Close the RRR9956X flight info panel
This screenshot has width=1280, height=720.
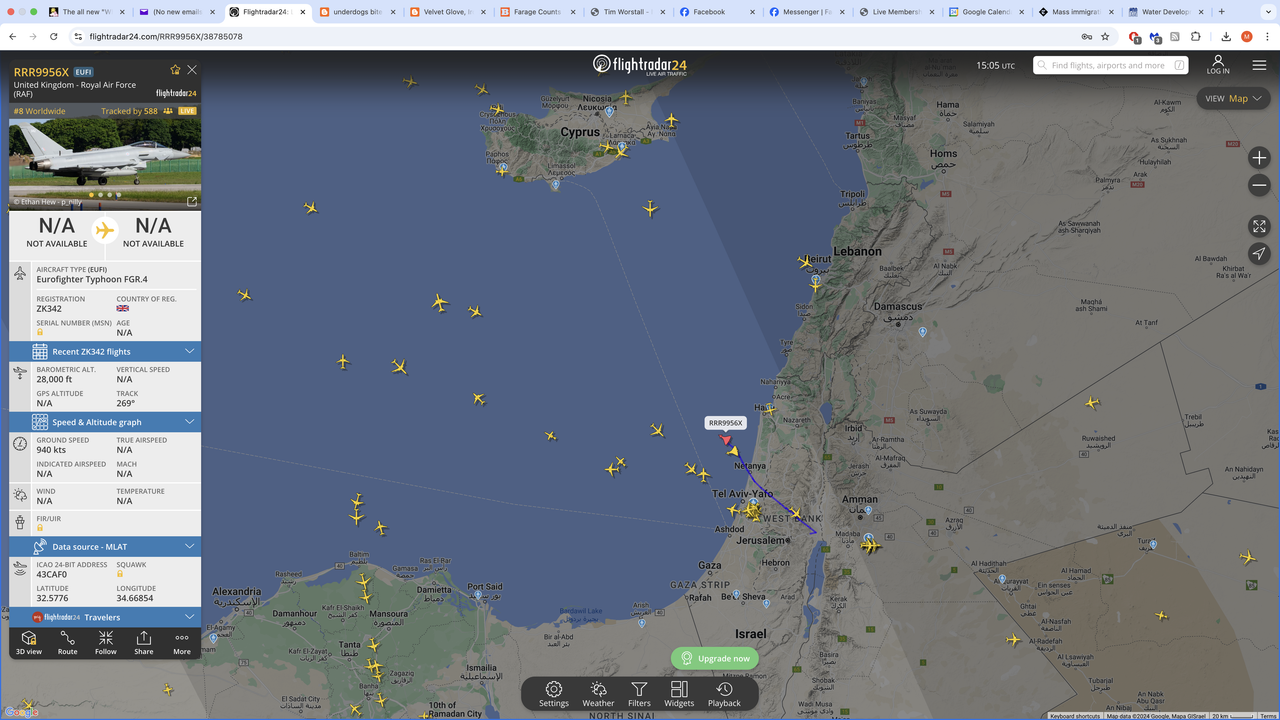click(192, 70)
